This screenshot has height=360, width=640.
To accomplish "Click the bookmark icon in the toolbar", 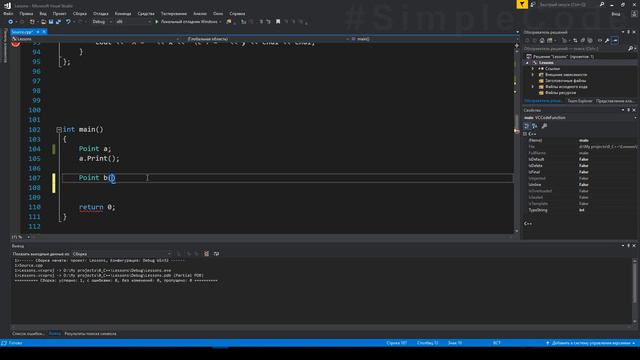I will [x=278, y=22].
